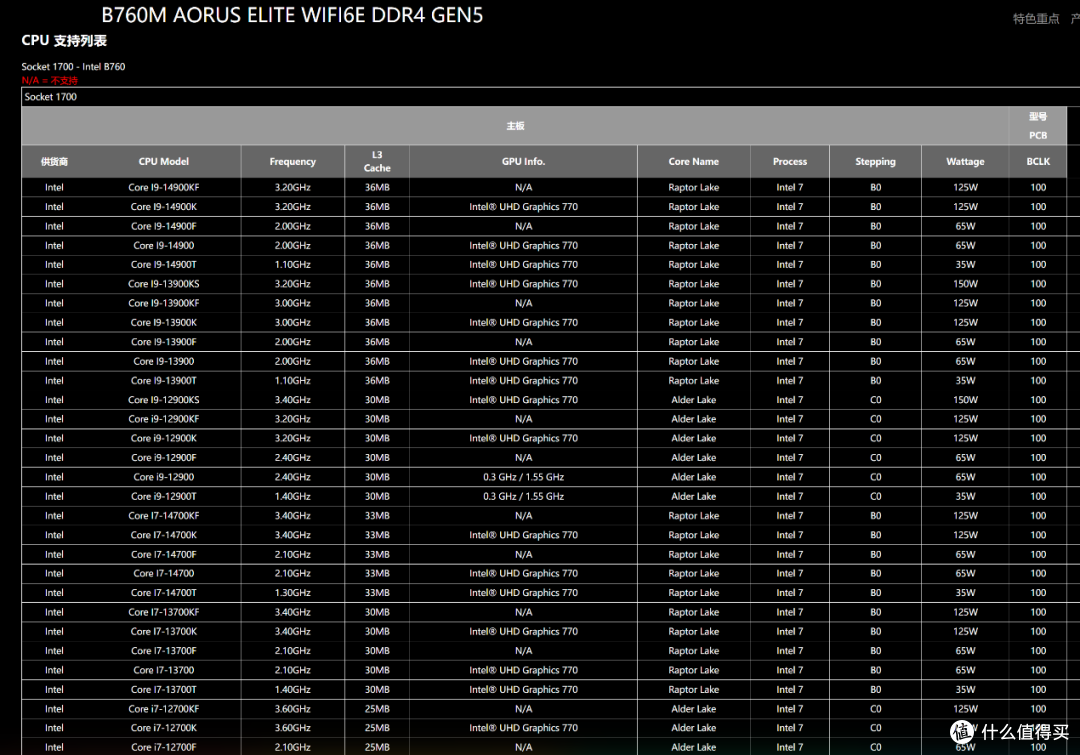Viewport: 1080px width, 755px height.
Task: Click the 供货商 column header
Action: [x=54, y=161]
